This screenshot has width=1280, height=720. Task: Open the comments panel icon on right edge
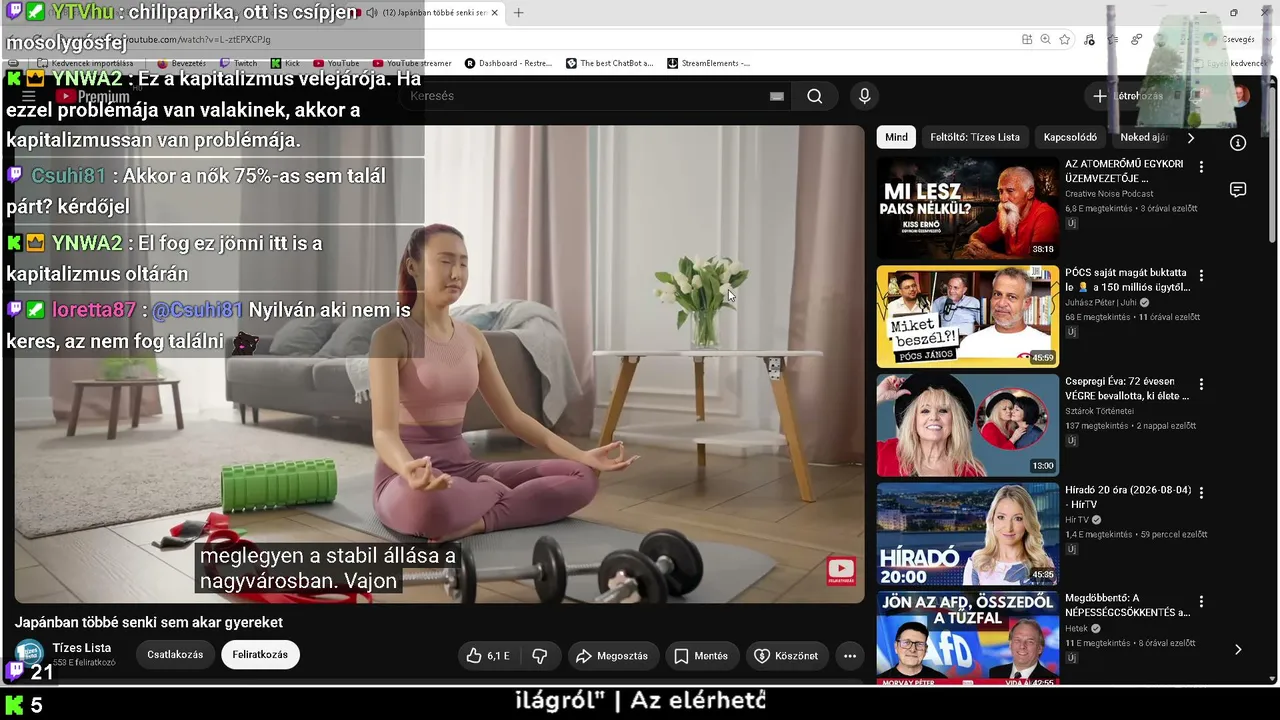[1238, 190]
